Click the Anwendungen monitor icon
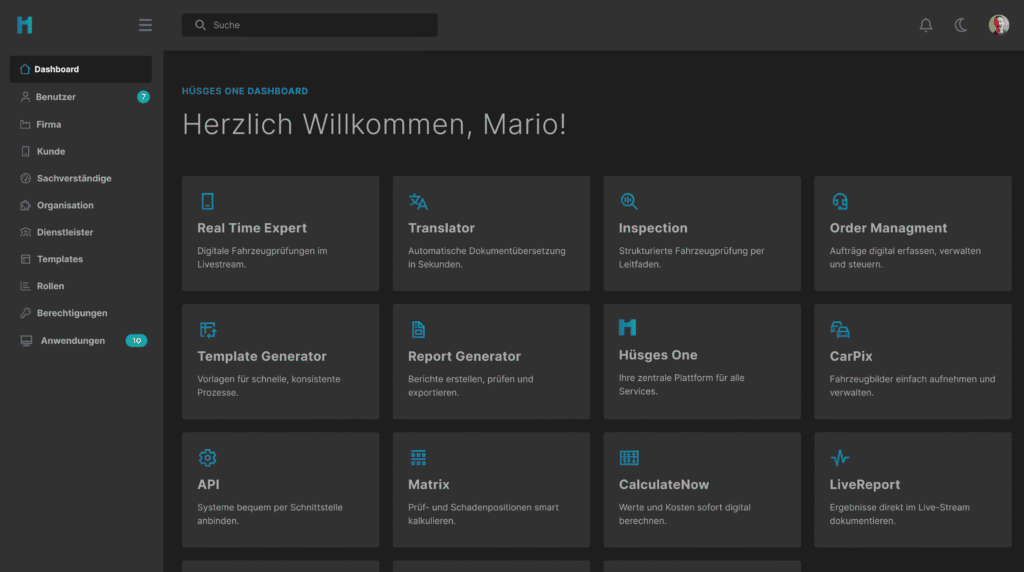The height and width of the screenshot is (572, 1024). pyautogui.click(x=26, y=341)
